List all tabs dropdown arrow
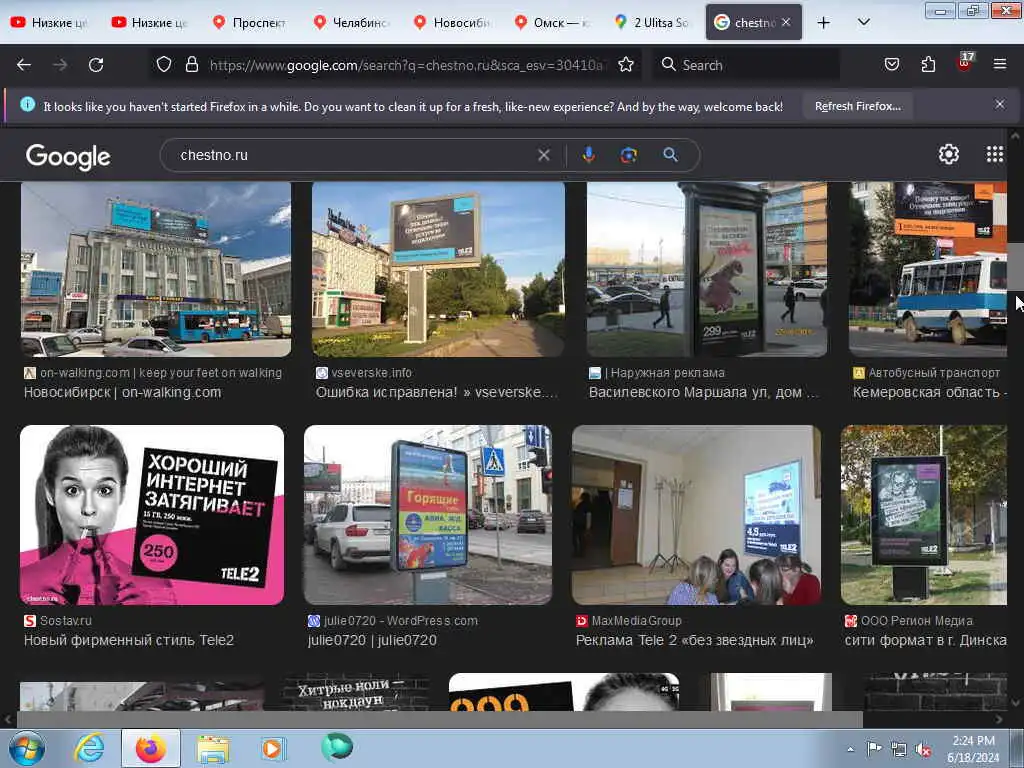This screenshot has width=1024, height=768. pos(863,23)
